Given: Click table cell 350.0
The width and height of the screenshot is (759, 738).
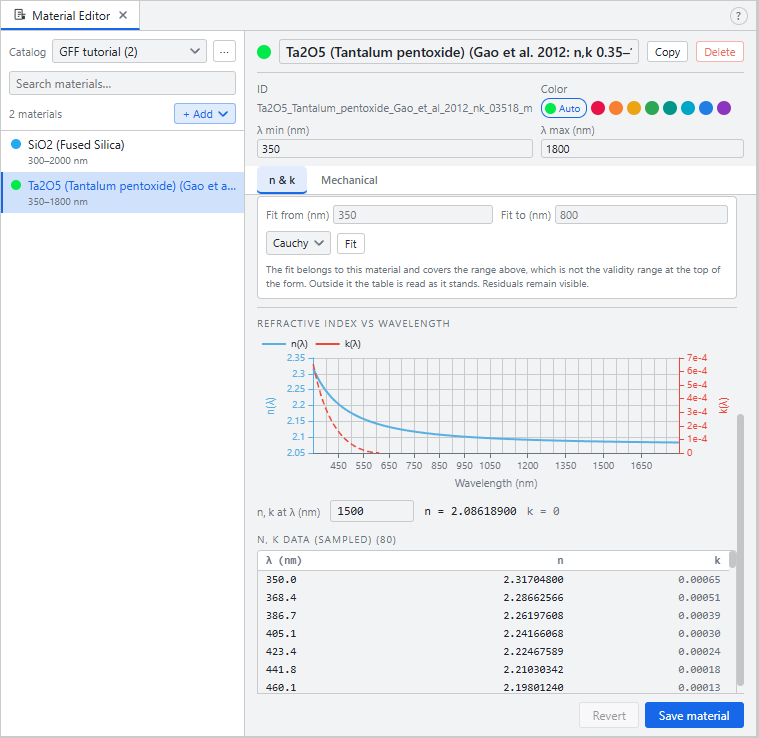Looking at the screenshot, I should point(281,580).
